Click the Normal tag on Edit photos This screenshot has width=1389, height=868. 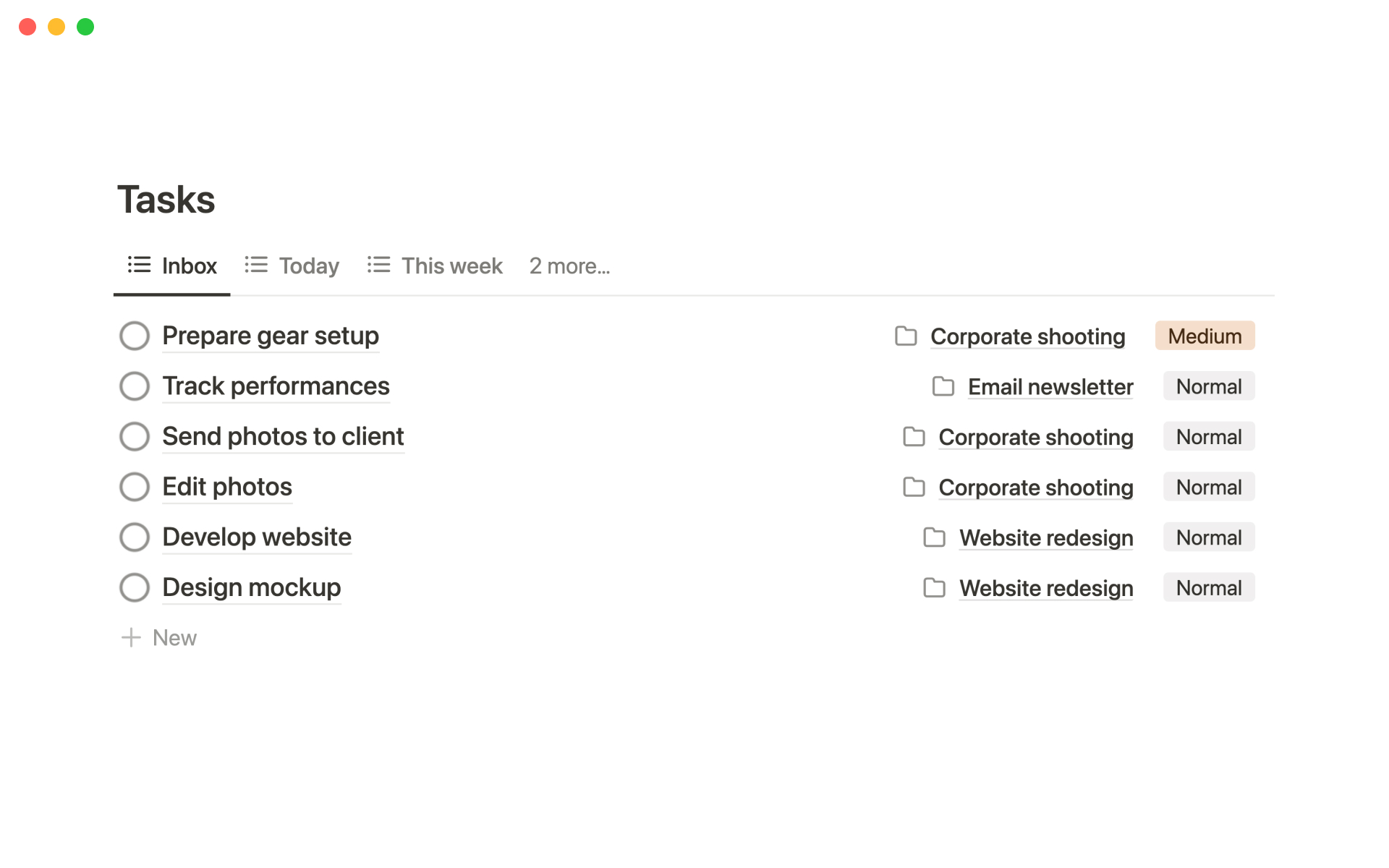tap(1208, 487)
